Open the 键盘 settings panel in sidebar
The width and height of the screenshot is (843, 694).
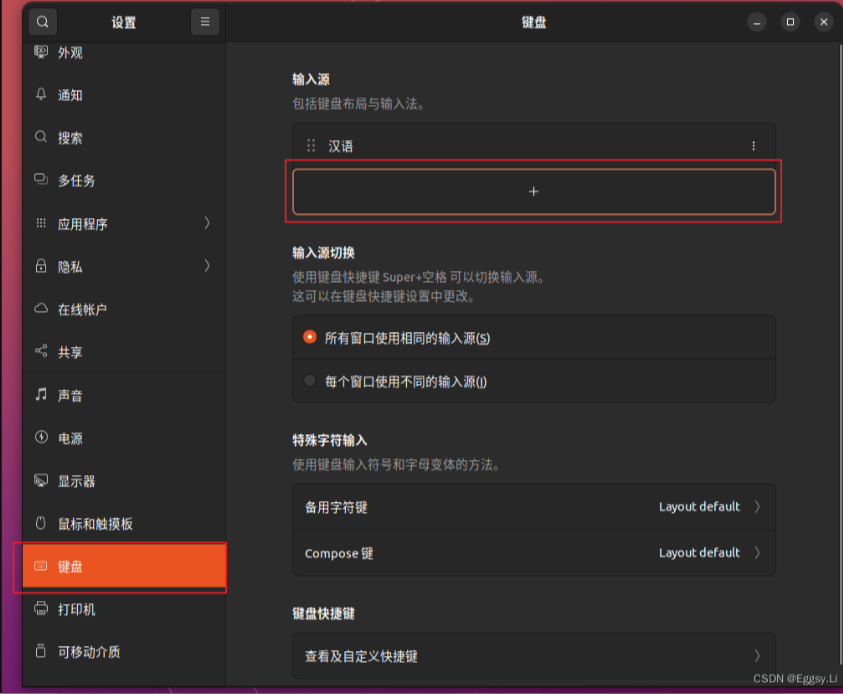[x=120, y=567]
